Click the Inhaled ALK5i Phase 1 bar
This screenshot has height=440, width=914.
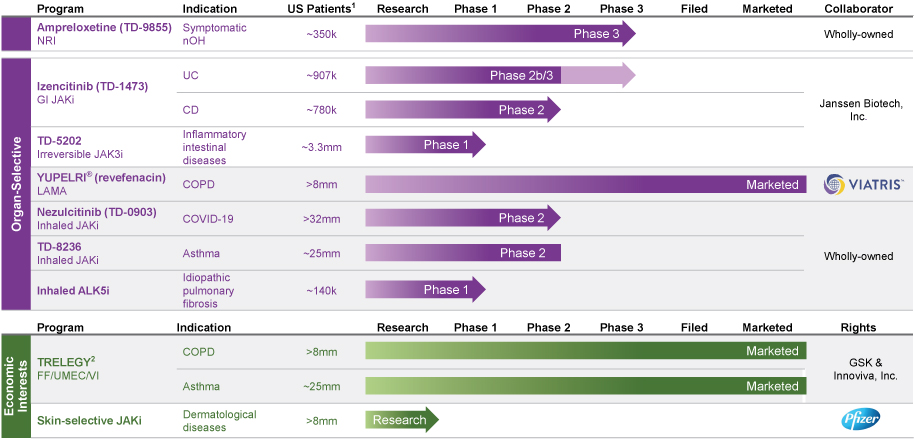(x=425, y=290)
